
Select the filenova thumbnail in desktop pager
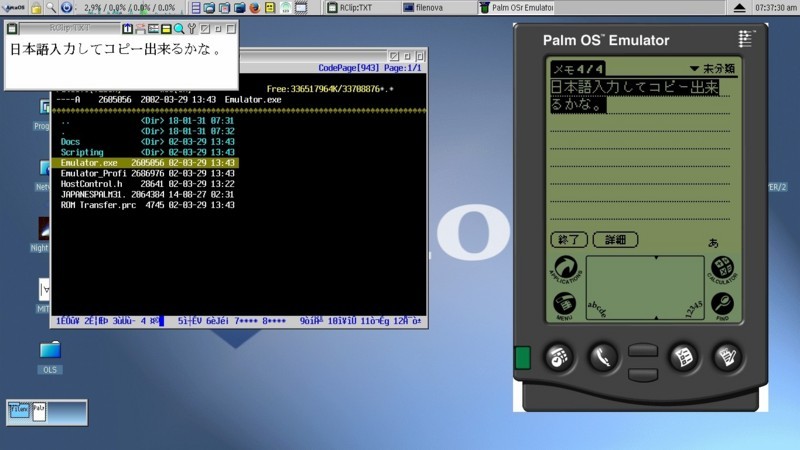click(19, 410)
